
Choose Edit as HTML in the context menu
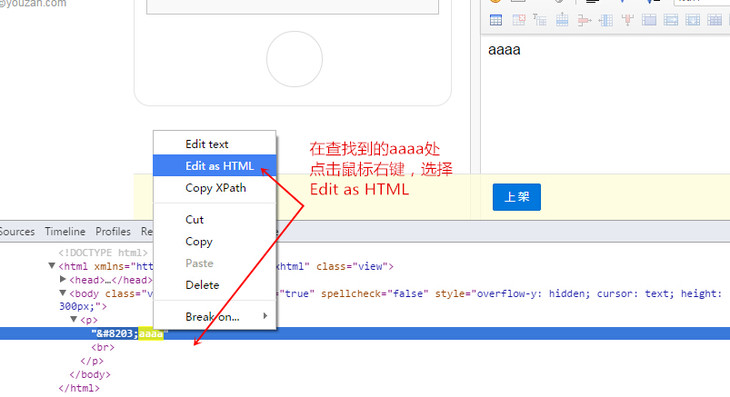click(215, 166)
